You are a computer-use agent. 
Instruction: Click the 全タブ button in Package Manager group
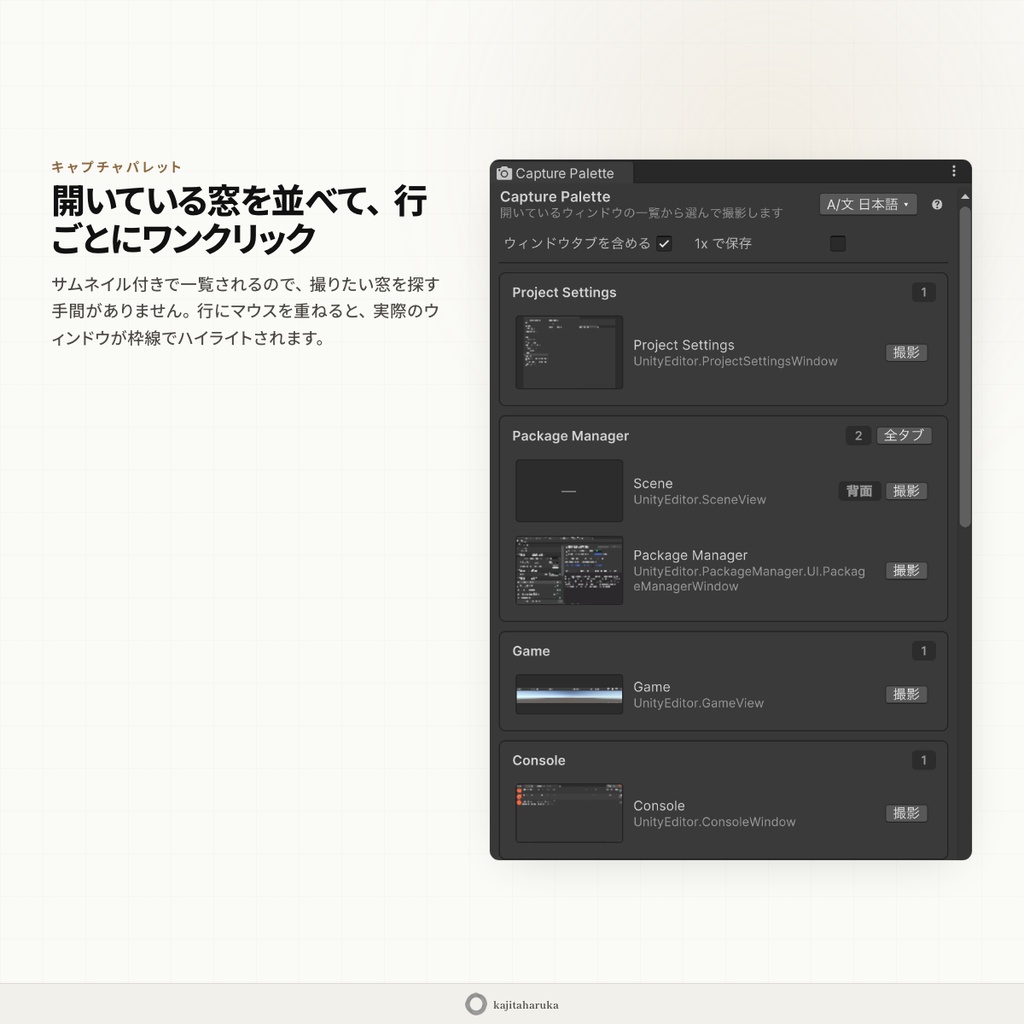[904, 436]
